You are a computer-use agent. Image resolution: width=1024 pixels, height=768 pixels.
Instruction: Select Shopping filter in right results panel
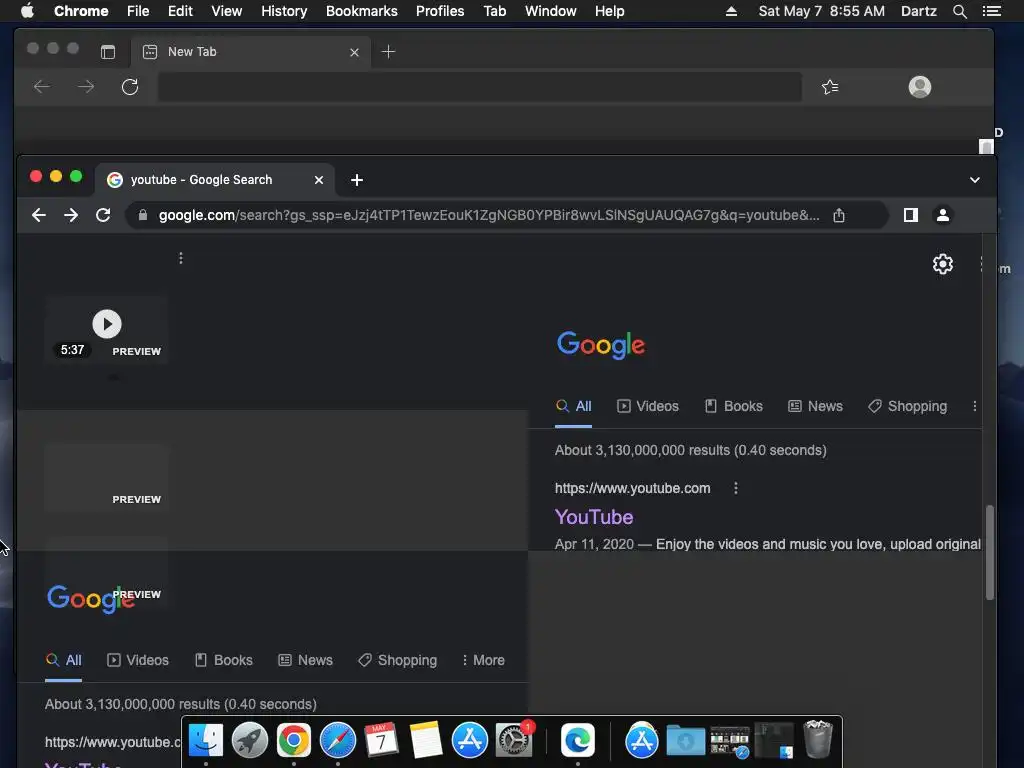(907, 406)
